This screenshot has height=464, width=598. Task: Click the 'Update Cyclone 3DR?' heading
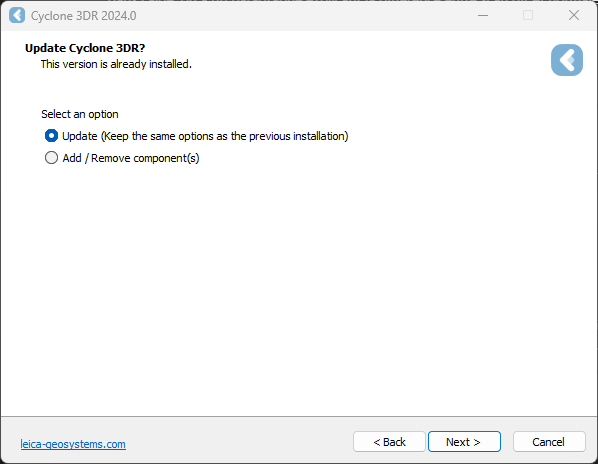(x=85, y=48)
